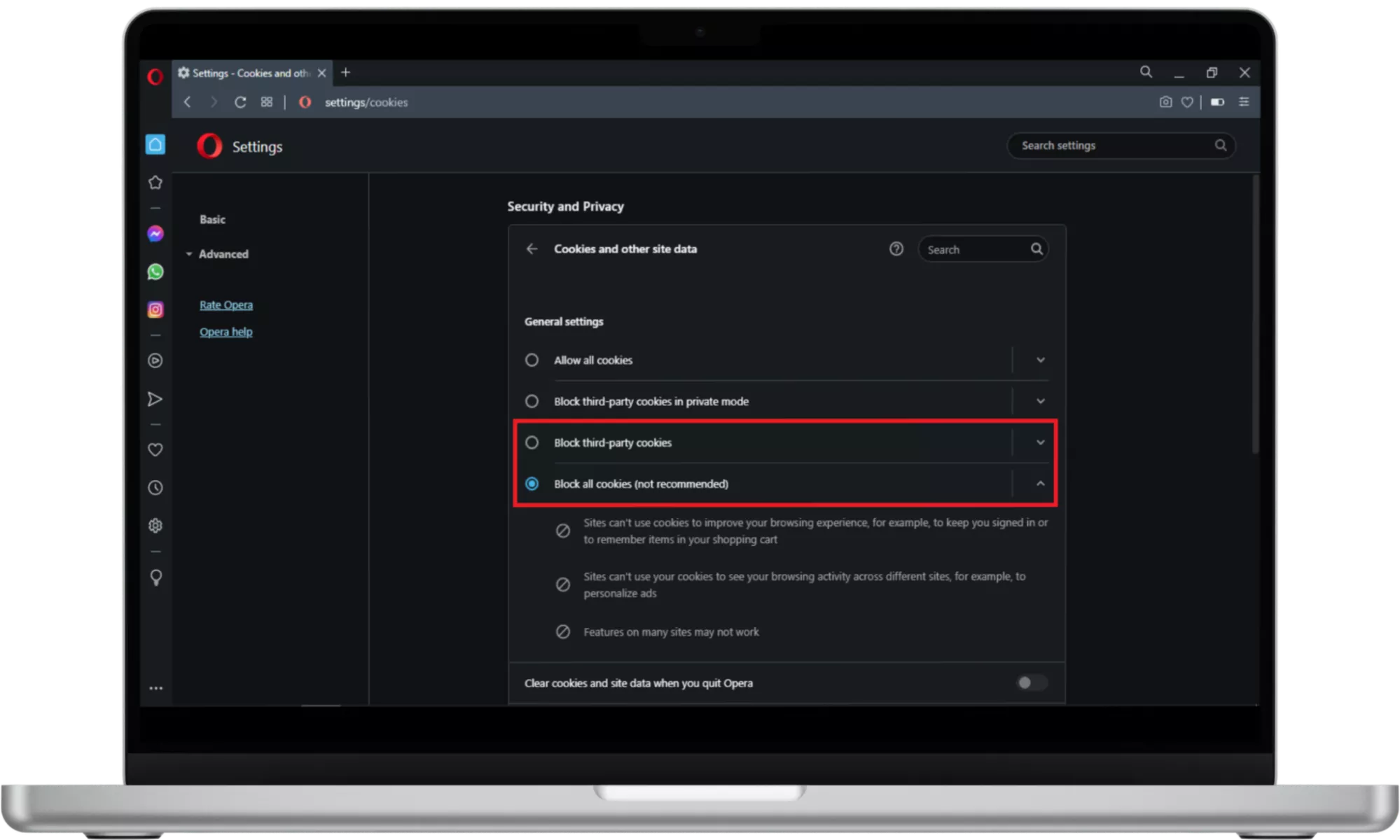Select Block third-party cookies option

(532, 442)
